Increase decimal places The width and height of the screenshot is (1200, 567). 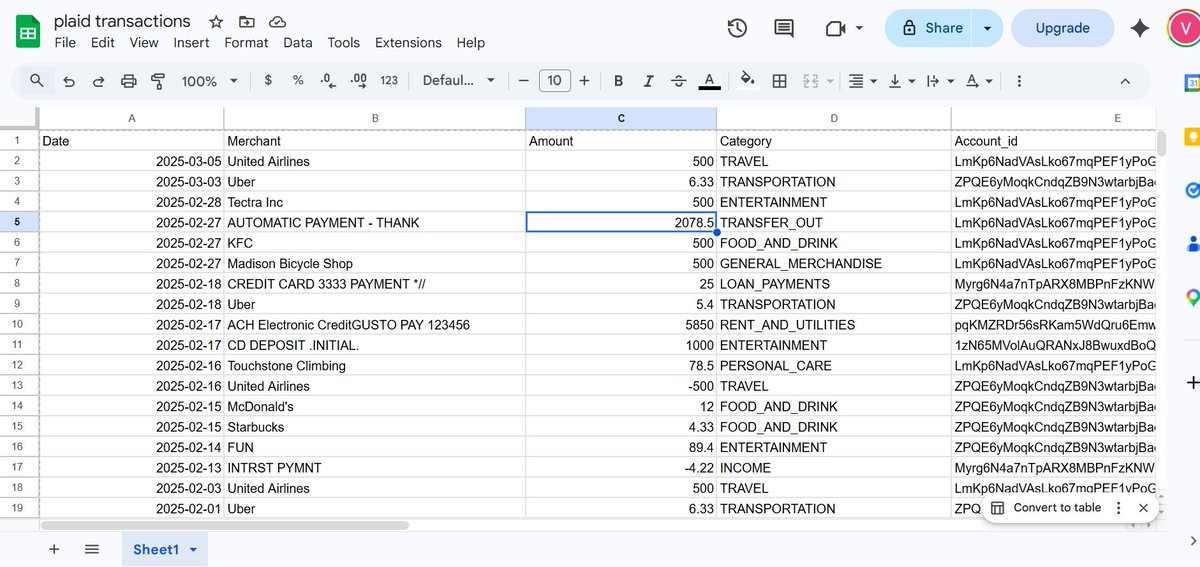pos(359,81)
